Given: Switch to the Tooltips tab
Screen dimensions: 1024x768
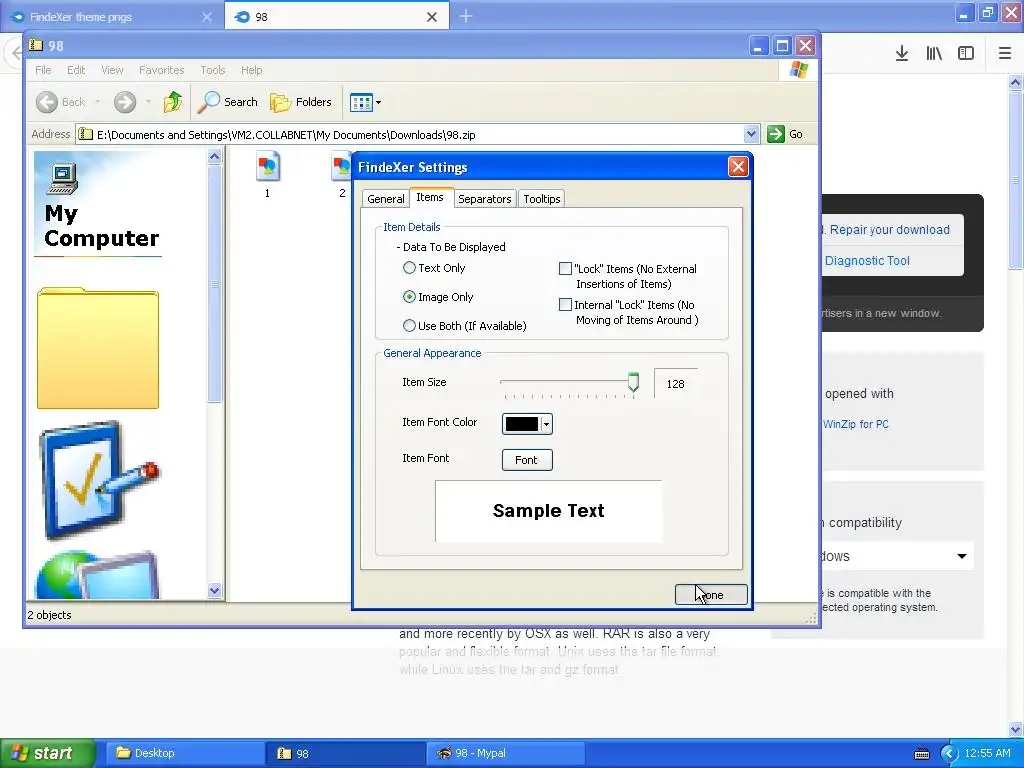Looking at the screenshot, I should pyautogui.click(x=541, y=199).
